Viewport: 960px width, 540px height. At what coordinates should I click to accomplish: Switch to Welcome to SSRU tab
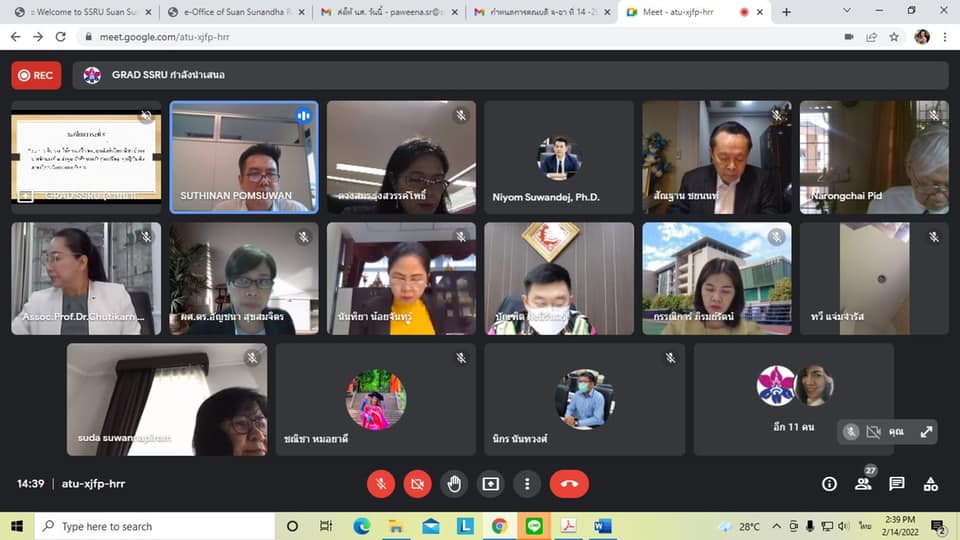click(x=80, y=12)
